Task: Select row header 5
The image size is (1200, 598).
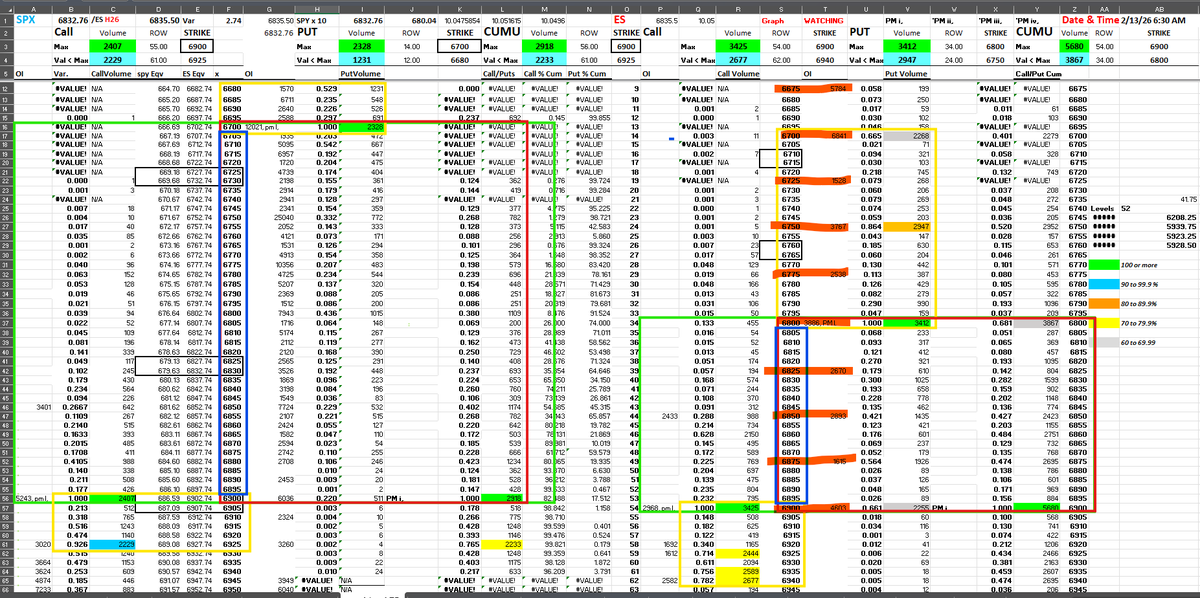Action: click(x=4, y=73)
